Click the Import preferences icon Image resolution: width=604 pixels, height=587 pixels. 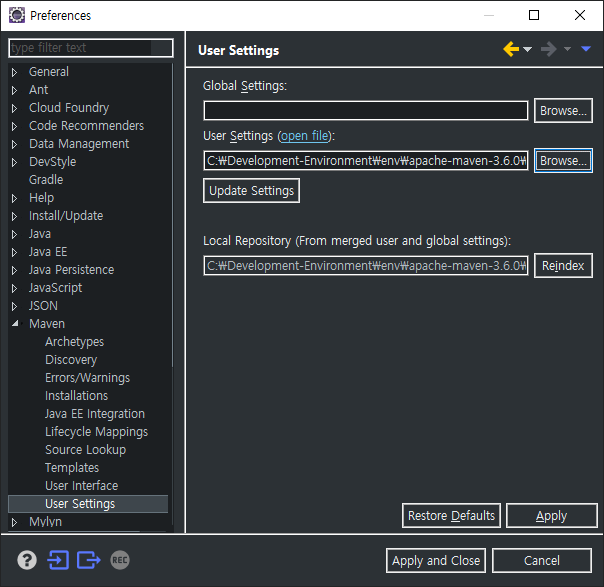tap(58, 560)
